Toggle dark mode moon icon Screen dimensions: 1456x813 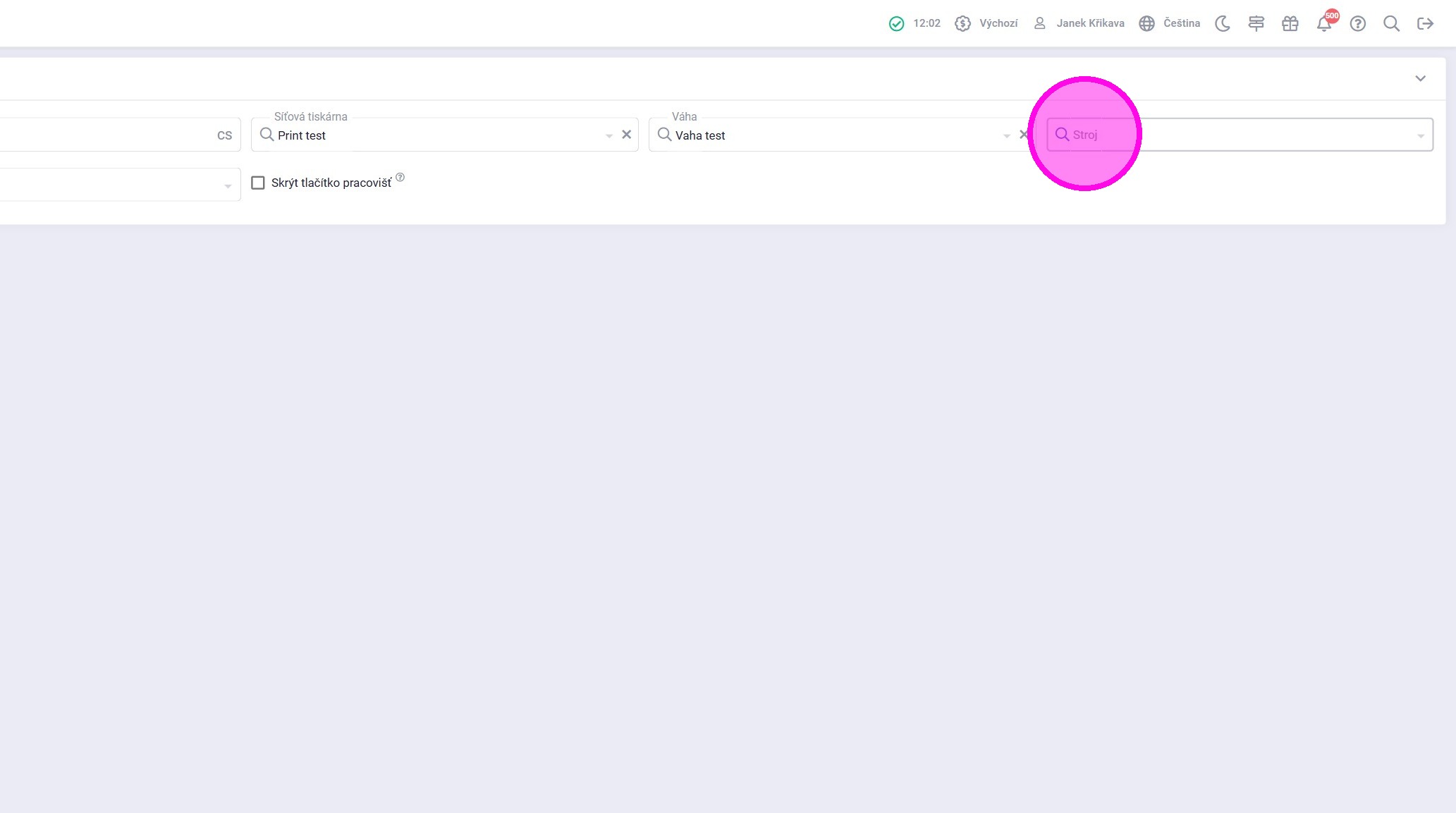tap(1223, 24)
